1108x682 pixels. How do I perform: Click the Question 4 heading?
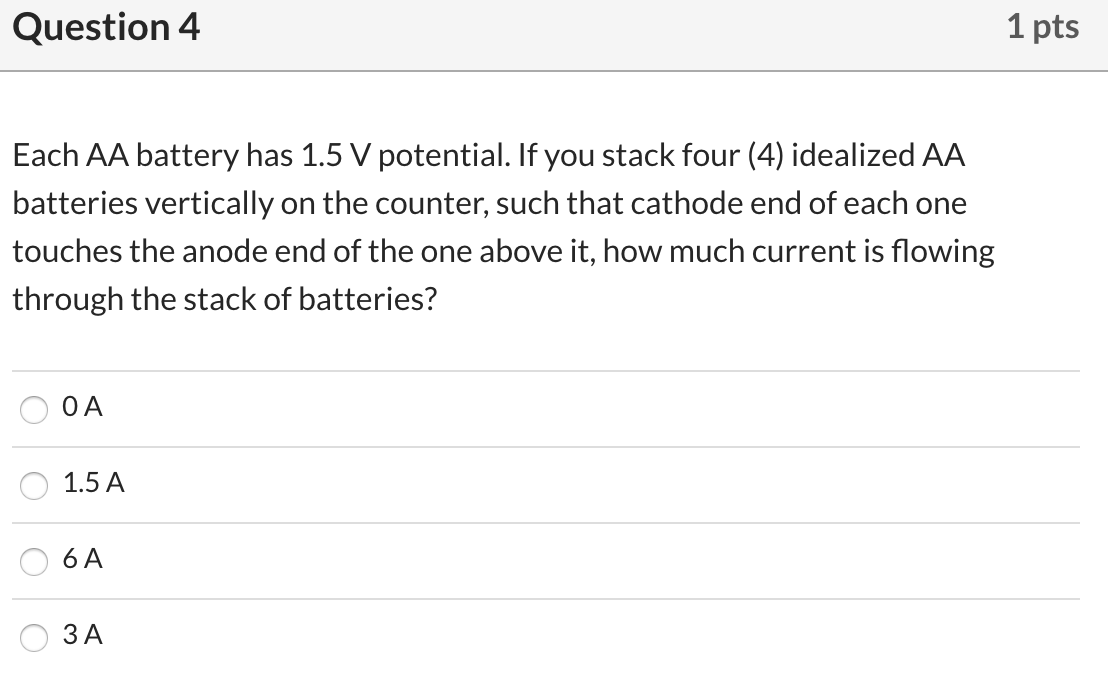click(105, 28)
